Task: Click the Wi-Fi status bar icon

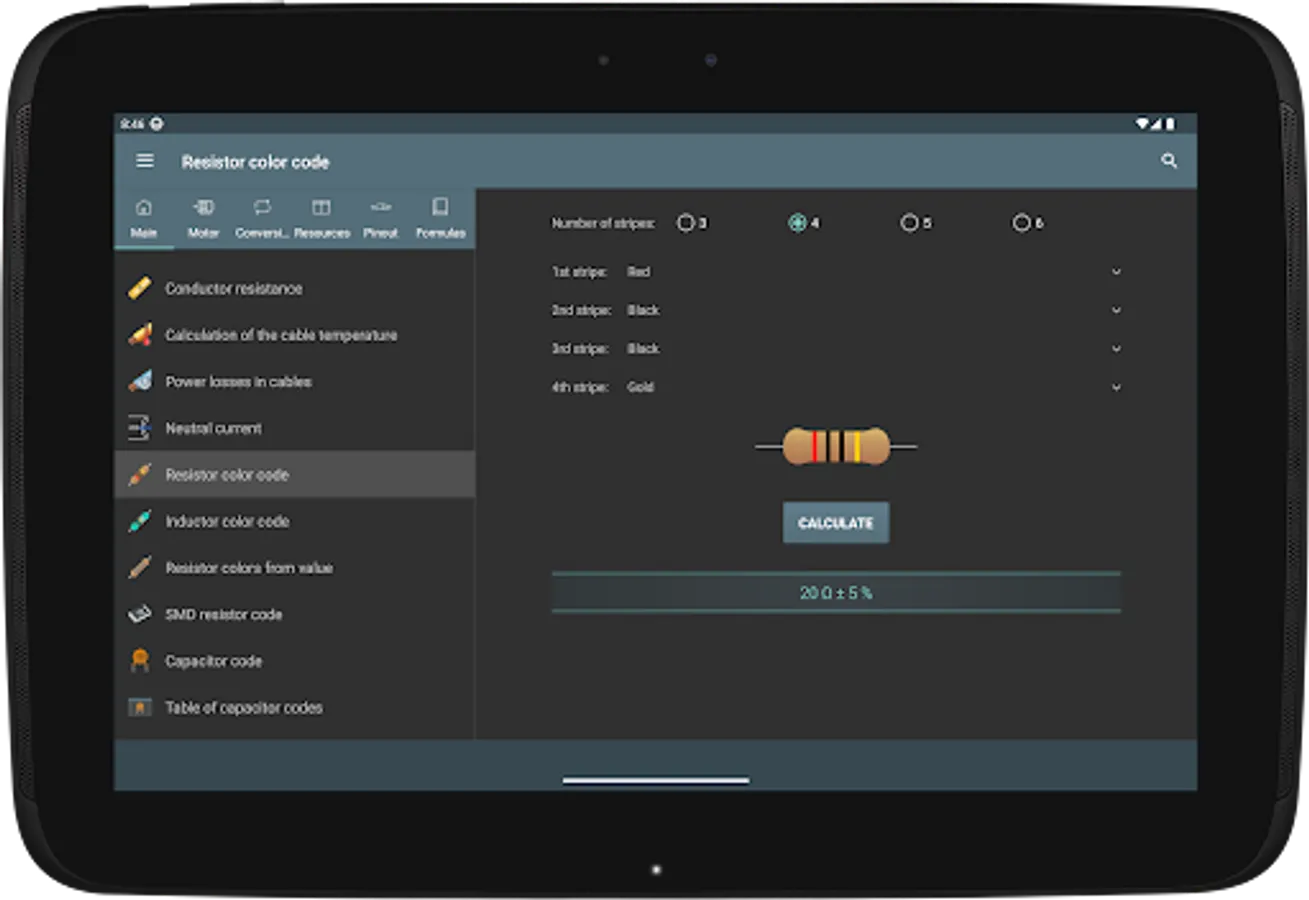Action: [1142, 124]
